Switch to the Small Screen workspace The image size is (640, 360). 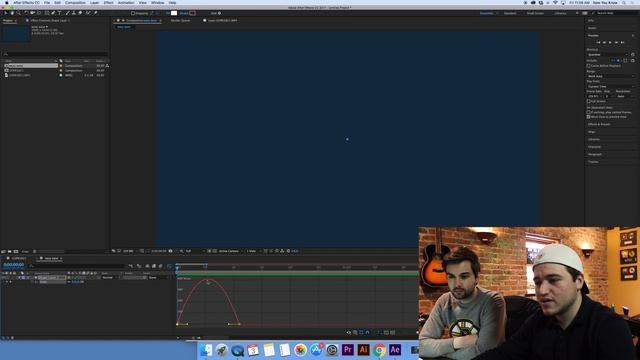coord(535,13)
